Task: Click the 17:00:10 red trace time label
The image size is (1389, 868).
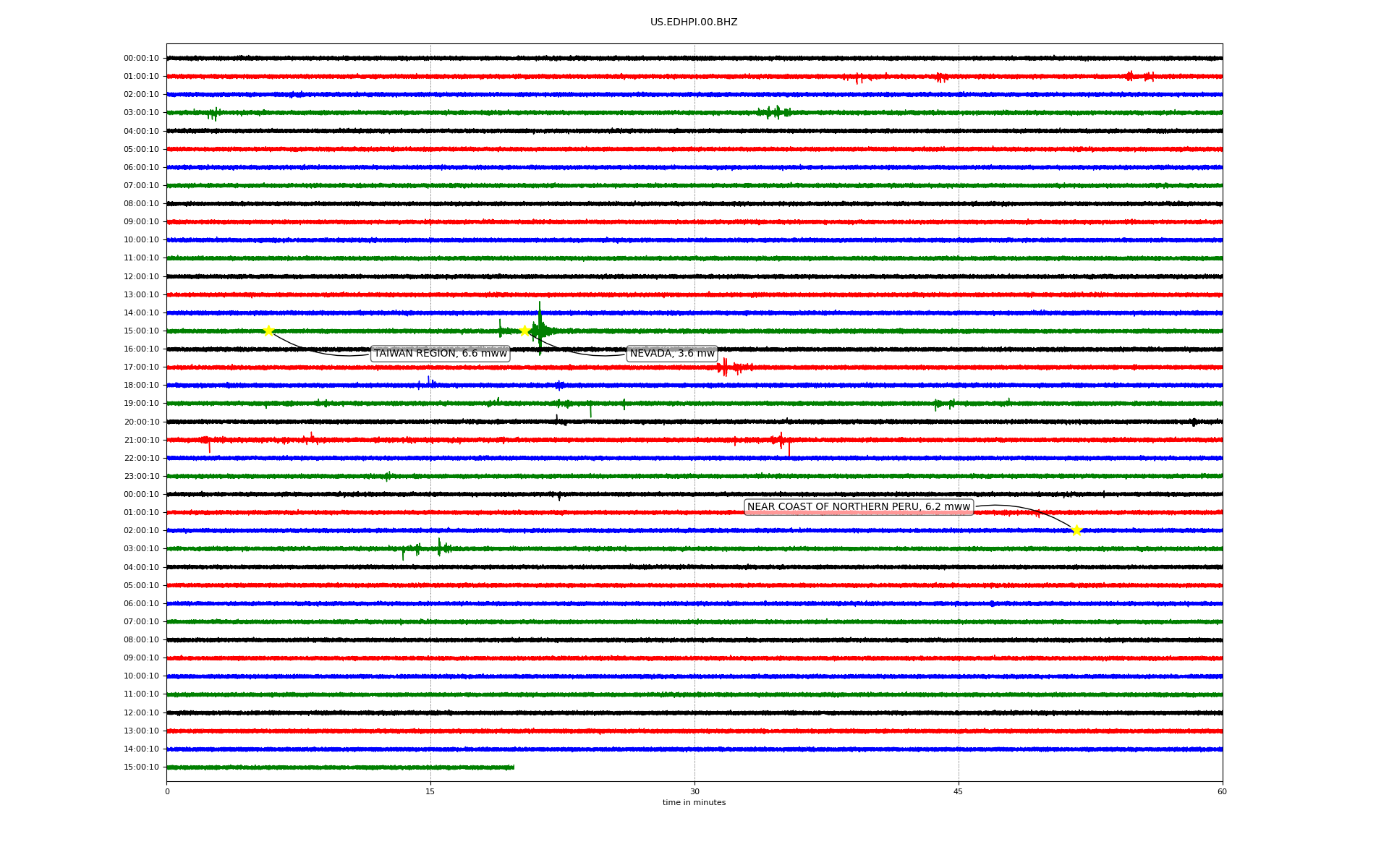Action: (141, 367)
